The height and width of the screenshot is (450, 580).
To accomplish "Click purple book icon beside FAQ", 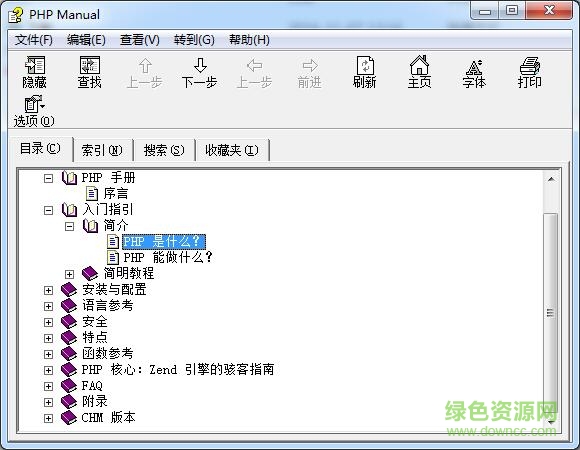I will tap(69, 386).
